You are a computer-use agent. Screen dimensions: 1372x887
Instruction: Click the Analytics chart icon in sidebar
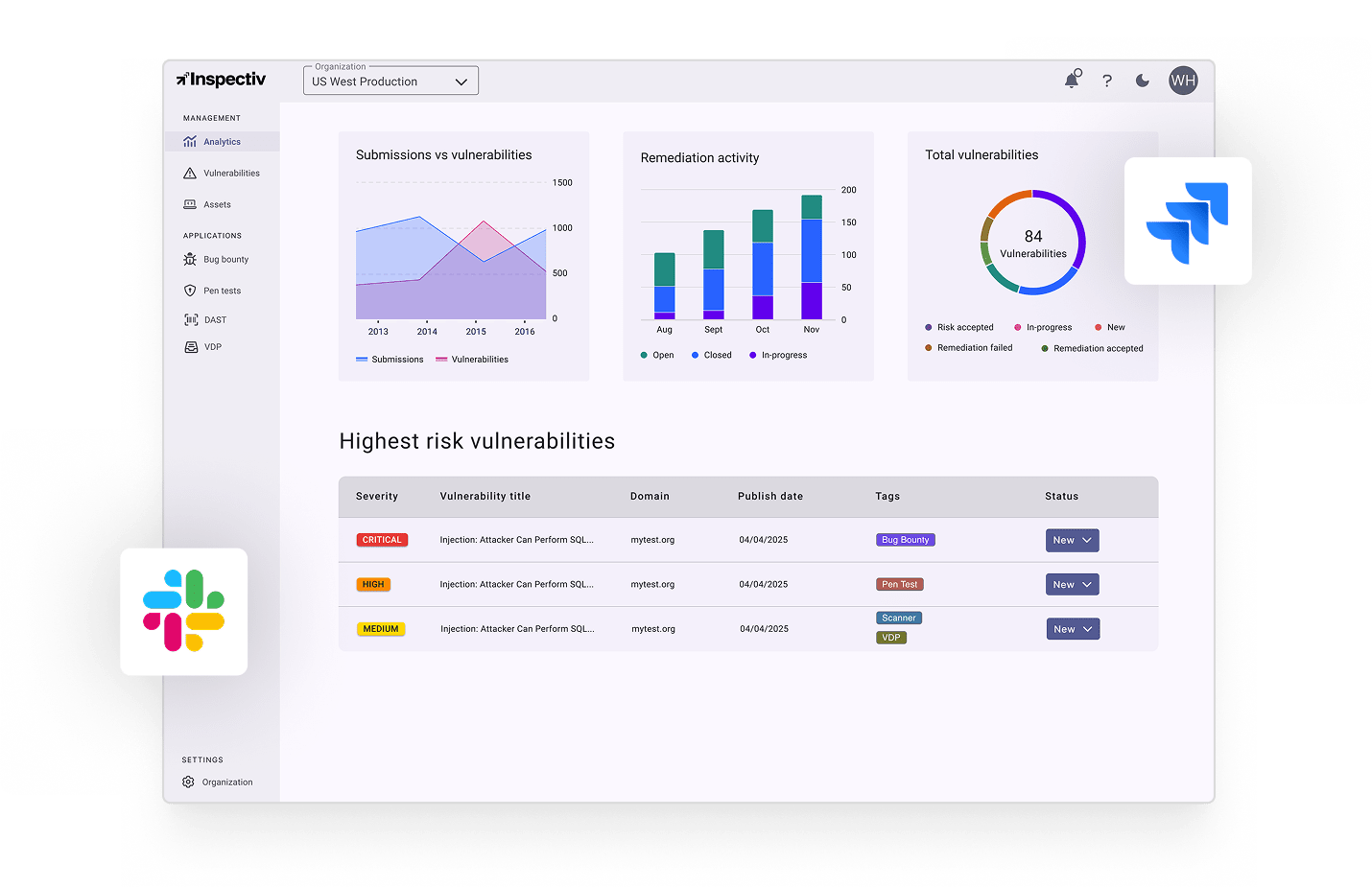[190, 142]
